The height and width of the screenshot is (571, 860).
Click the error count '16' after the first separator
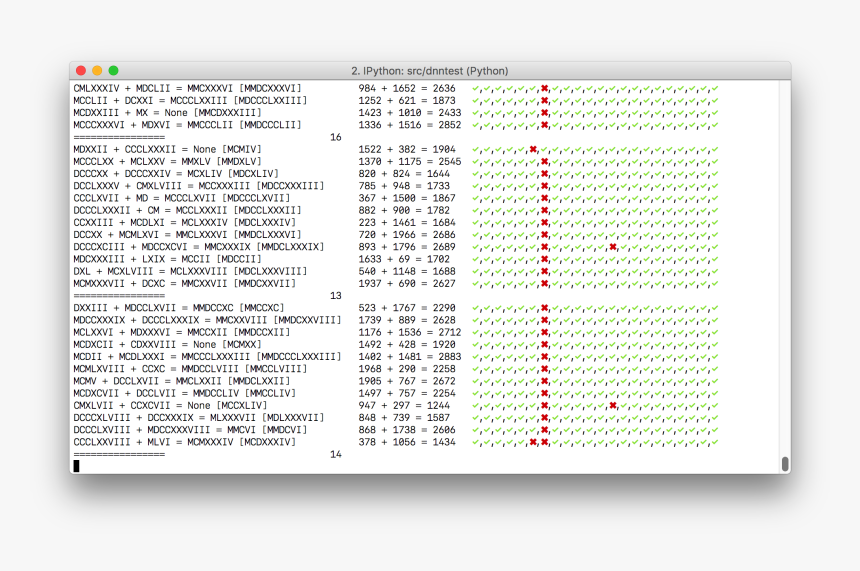coord(336,137)
